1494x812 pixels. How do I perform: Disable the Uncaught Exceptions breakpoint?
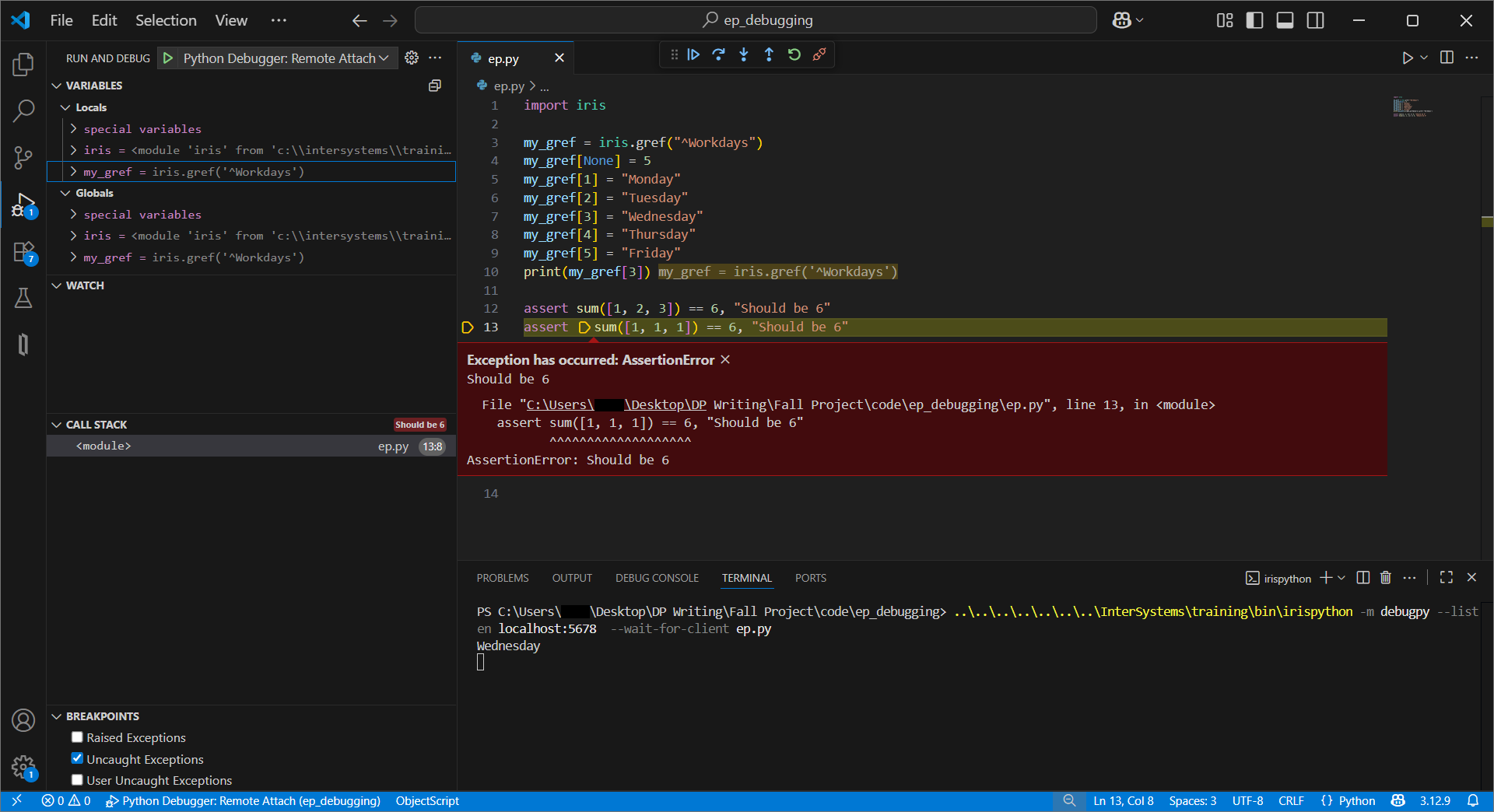pos(77,758)
